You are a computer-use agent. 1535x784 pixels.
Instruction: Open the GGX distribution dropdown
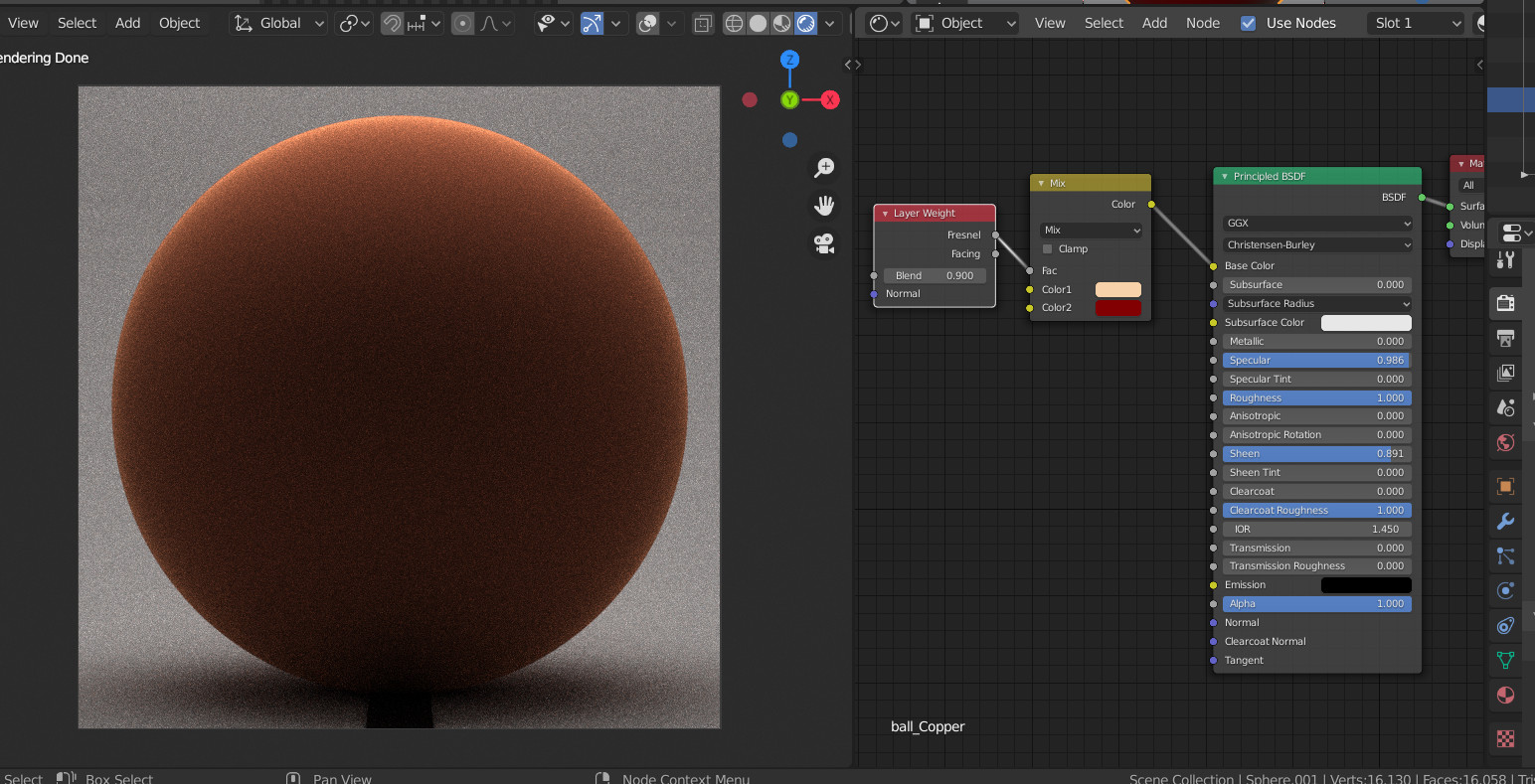pyautogui.click(x=1317, y=224)
